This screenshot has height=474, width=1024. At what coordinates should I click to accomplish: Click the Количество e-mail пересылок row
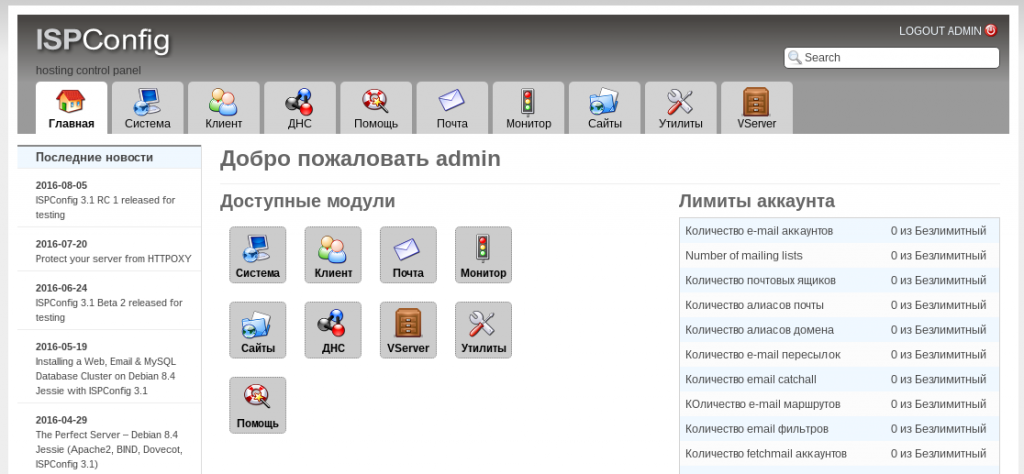839,355
